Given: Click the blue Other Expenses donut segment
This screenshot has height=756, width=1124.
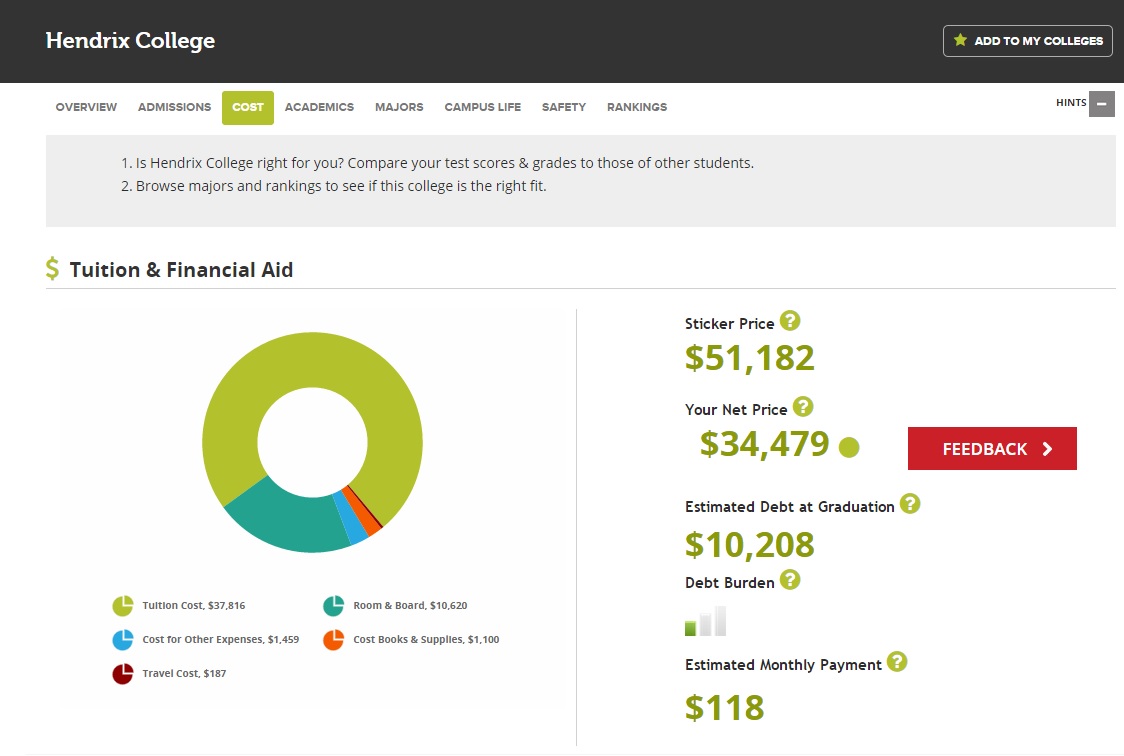Looking at the screenshot, I should coord(351,517).
